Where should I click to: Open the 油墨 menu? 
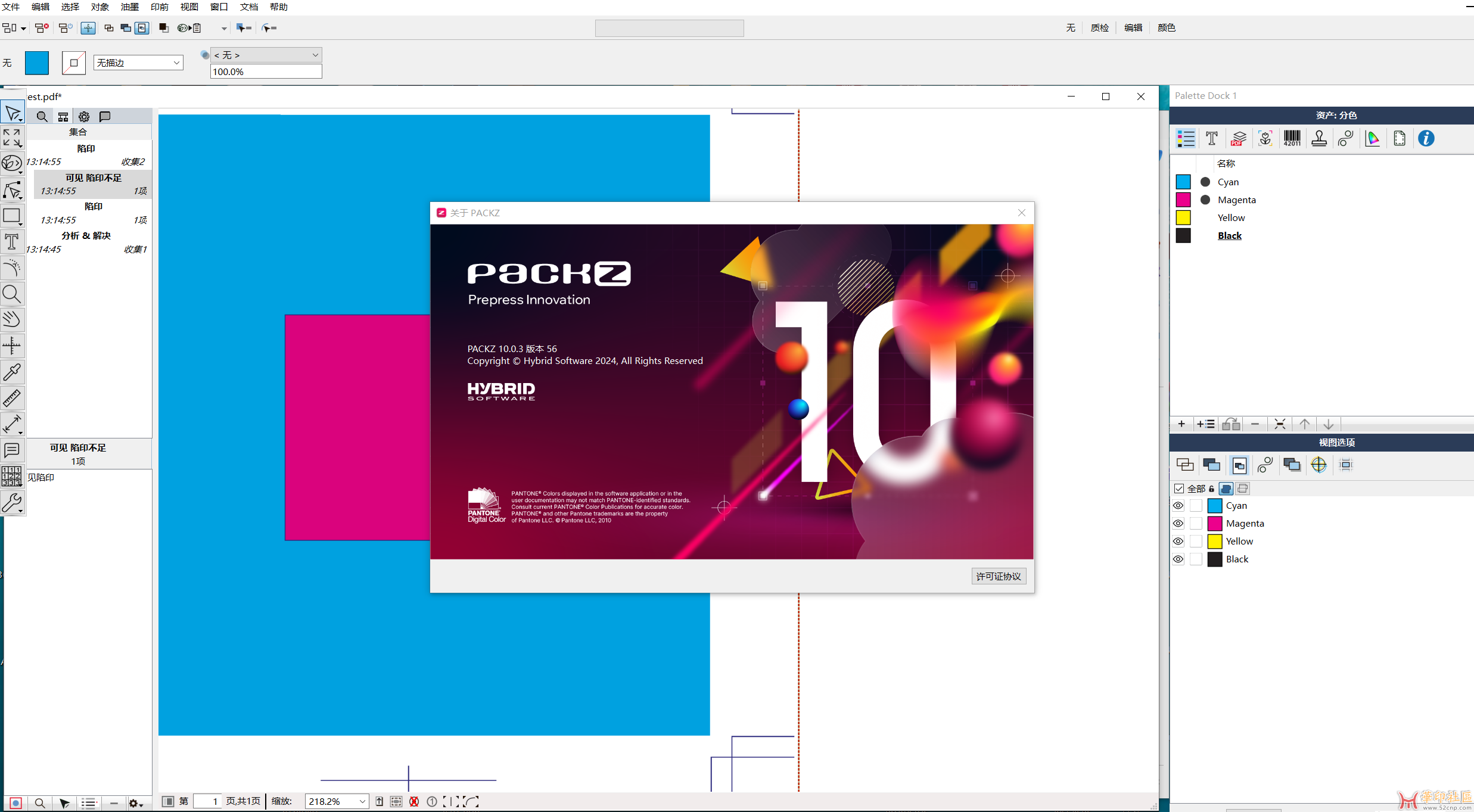coord(129,7)
